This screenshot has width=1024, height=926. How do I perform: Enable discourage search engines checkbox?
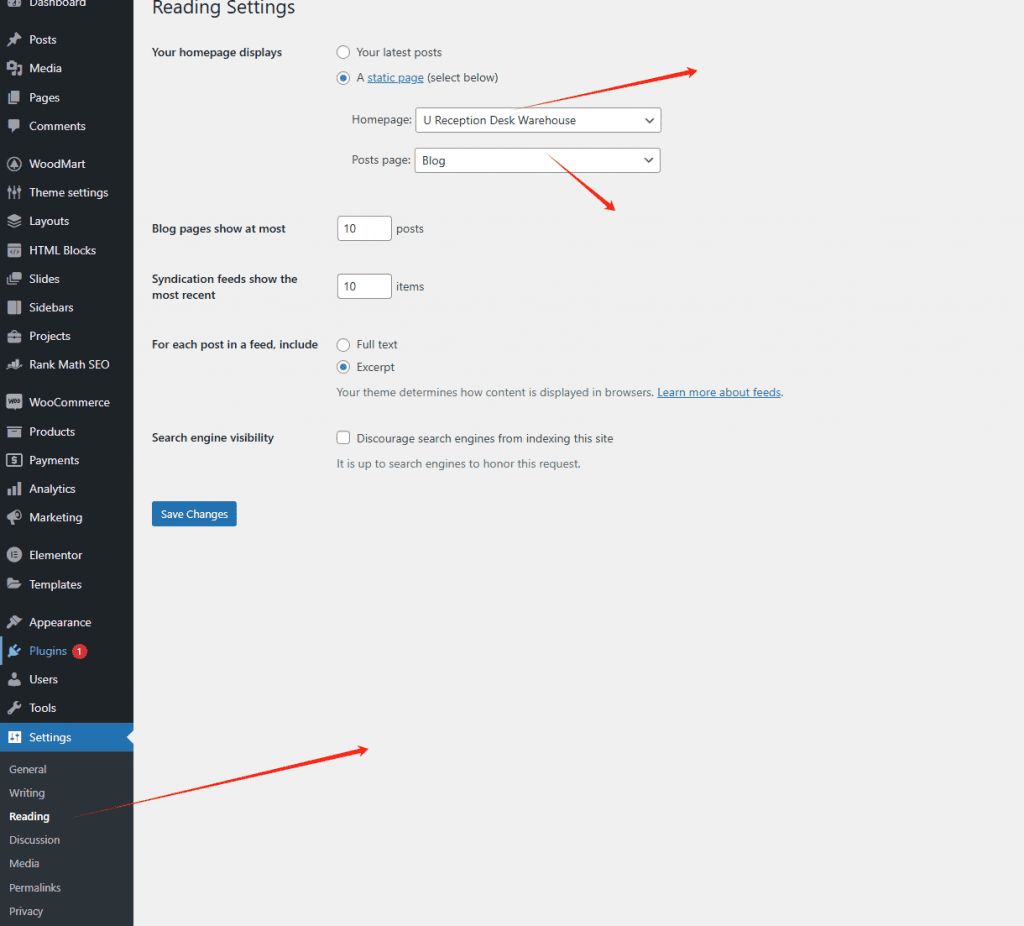click(344, 438)
